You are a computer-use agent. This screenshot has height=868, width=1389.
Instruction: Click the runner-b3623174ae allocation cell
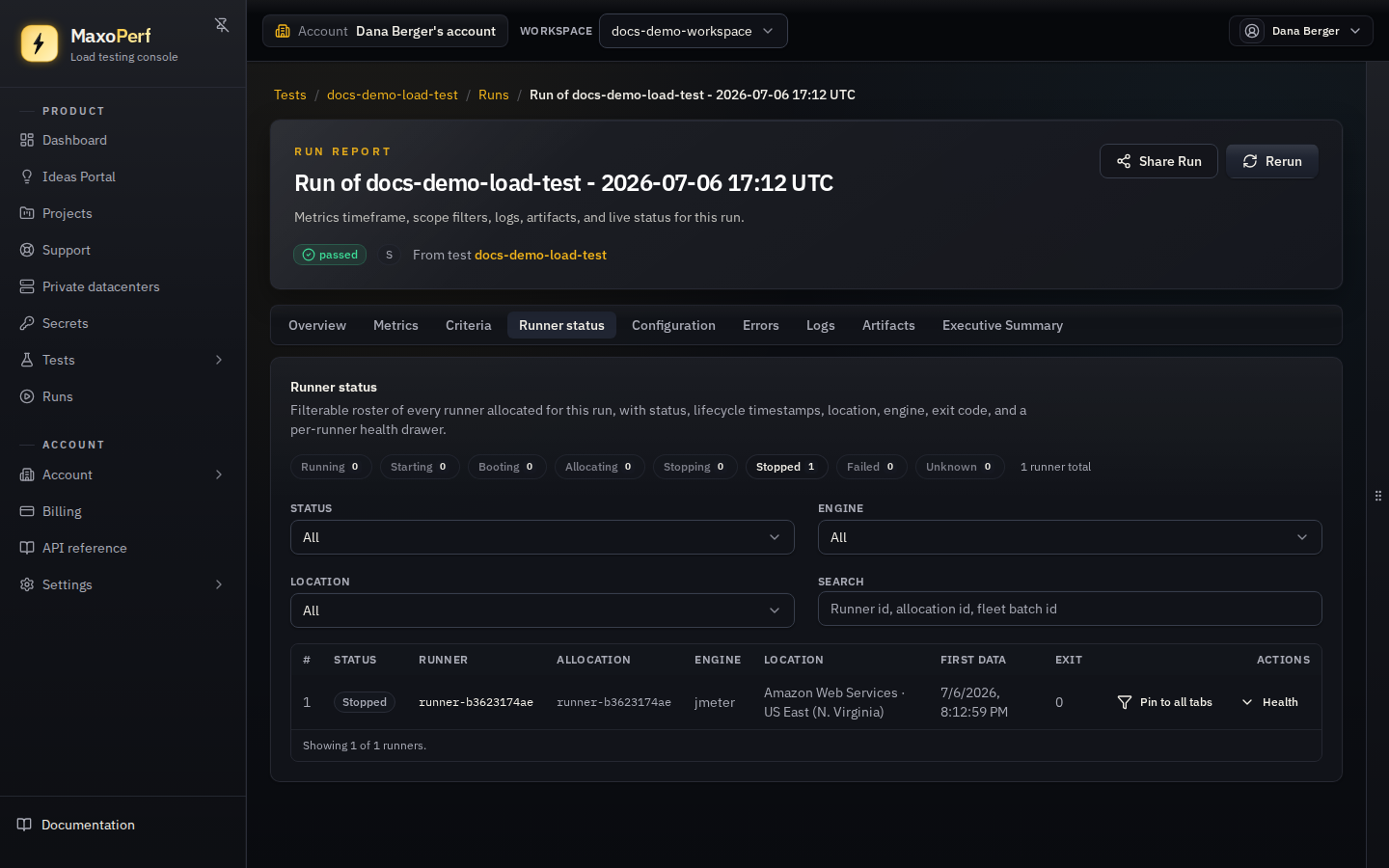(x=613, y=702)
